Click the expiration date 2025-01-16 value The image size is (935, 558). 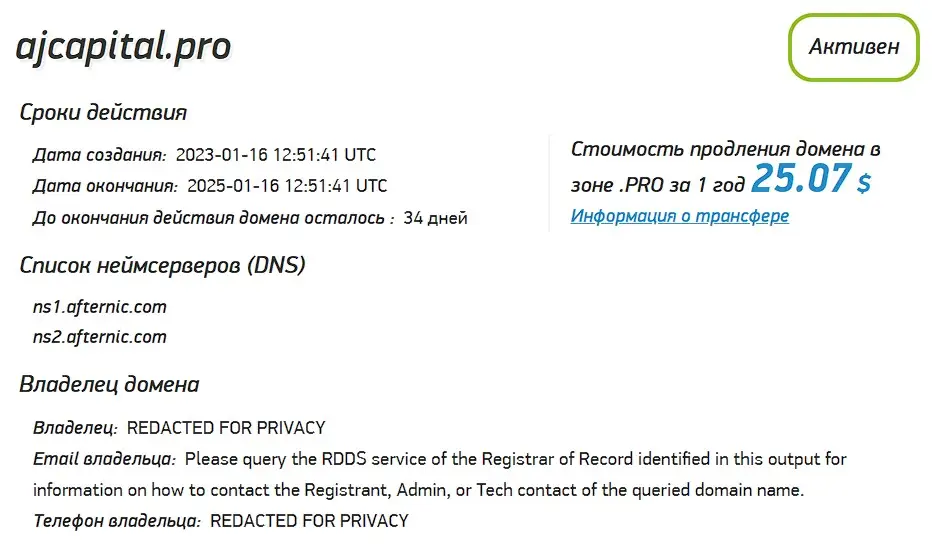(286, 186)
